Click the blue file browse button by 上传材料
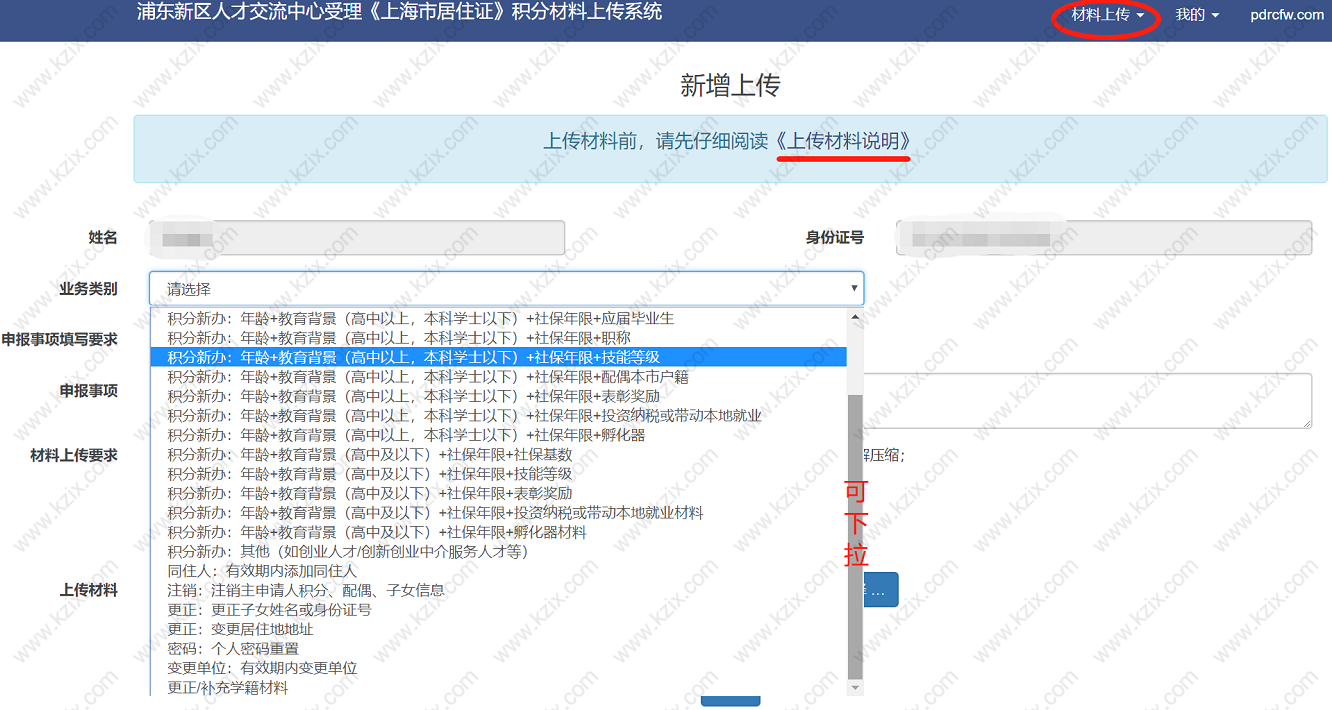Image resolution: width=1332 pixels, height=710 pixels. tap(880, 590)
